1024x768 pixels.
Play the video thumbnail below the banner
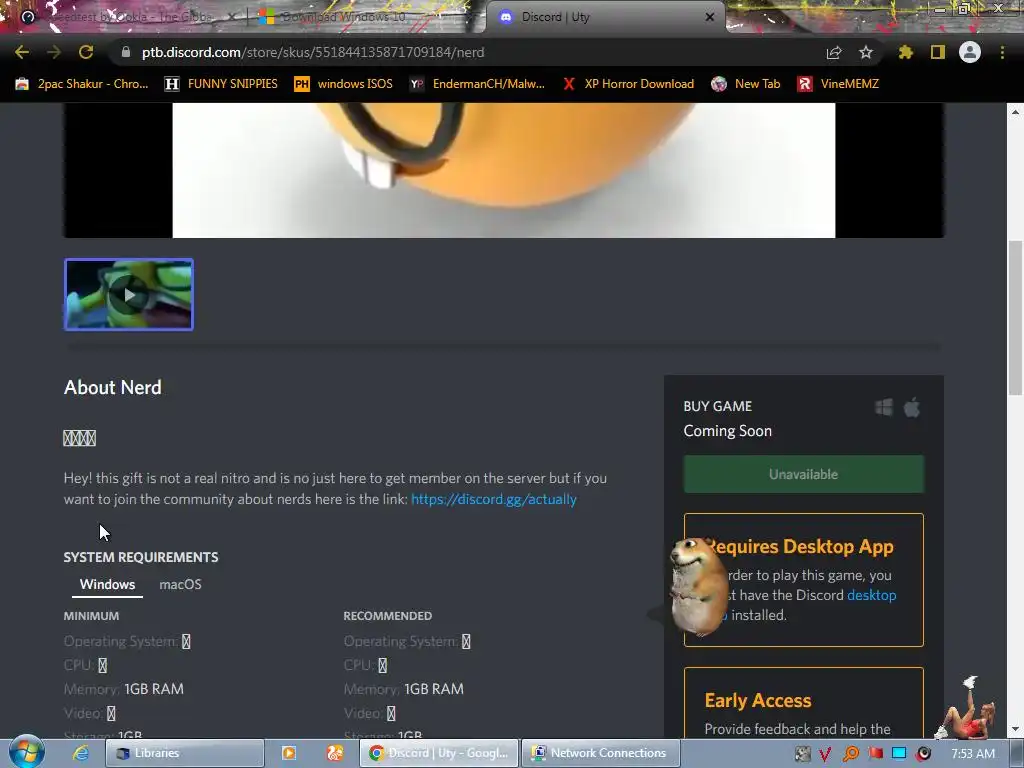[129, 295]
